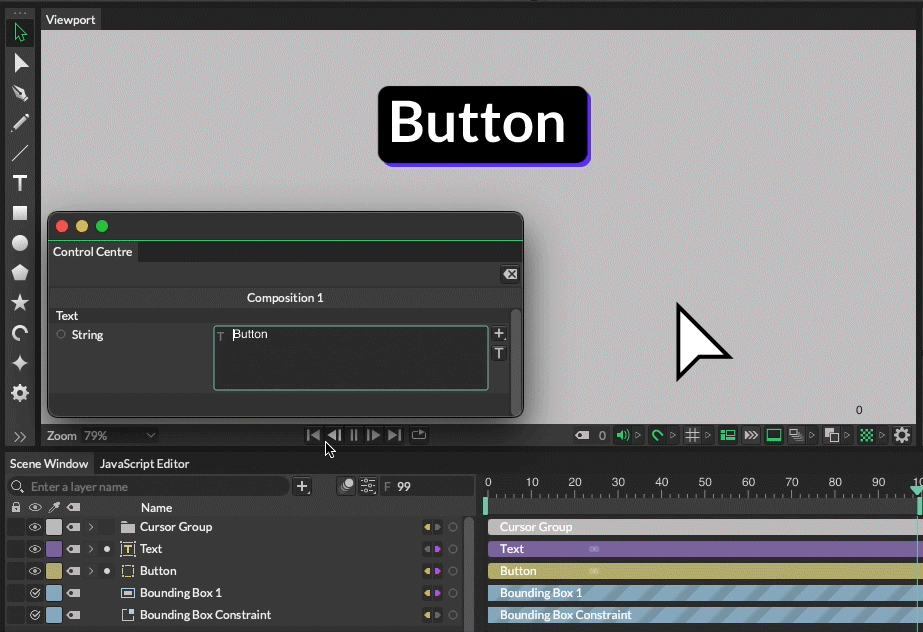Image resolution: width=923 pixels, height=632 pixels.
Task: Expand the Cursor Group layer
Action: click(91, 527)
